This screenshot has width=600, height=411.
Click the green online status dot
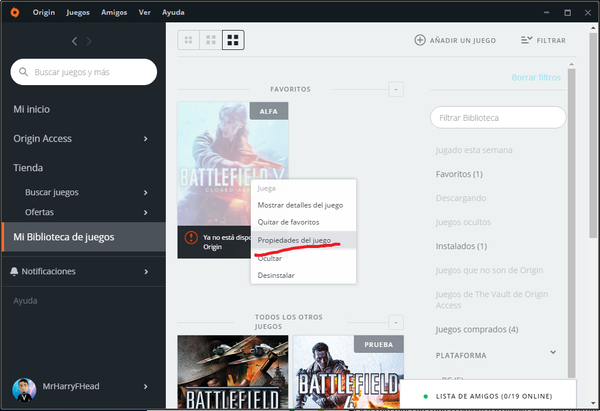[426, 396]
